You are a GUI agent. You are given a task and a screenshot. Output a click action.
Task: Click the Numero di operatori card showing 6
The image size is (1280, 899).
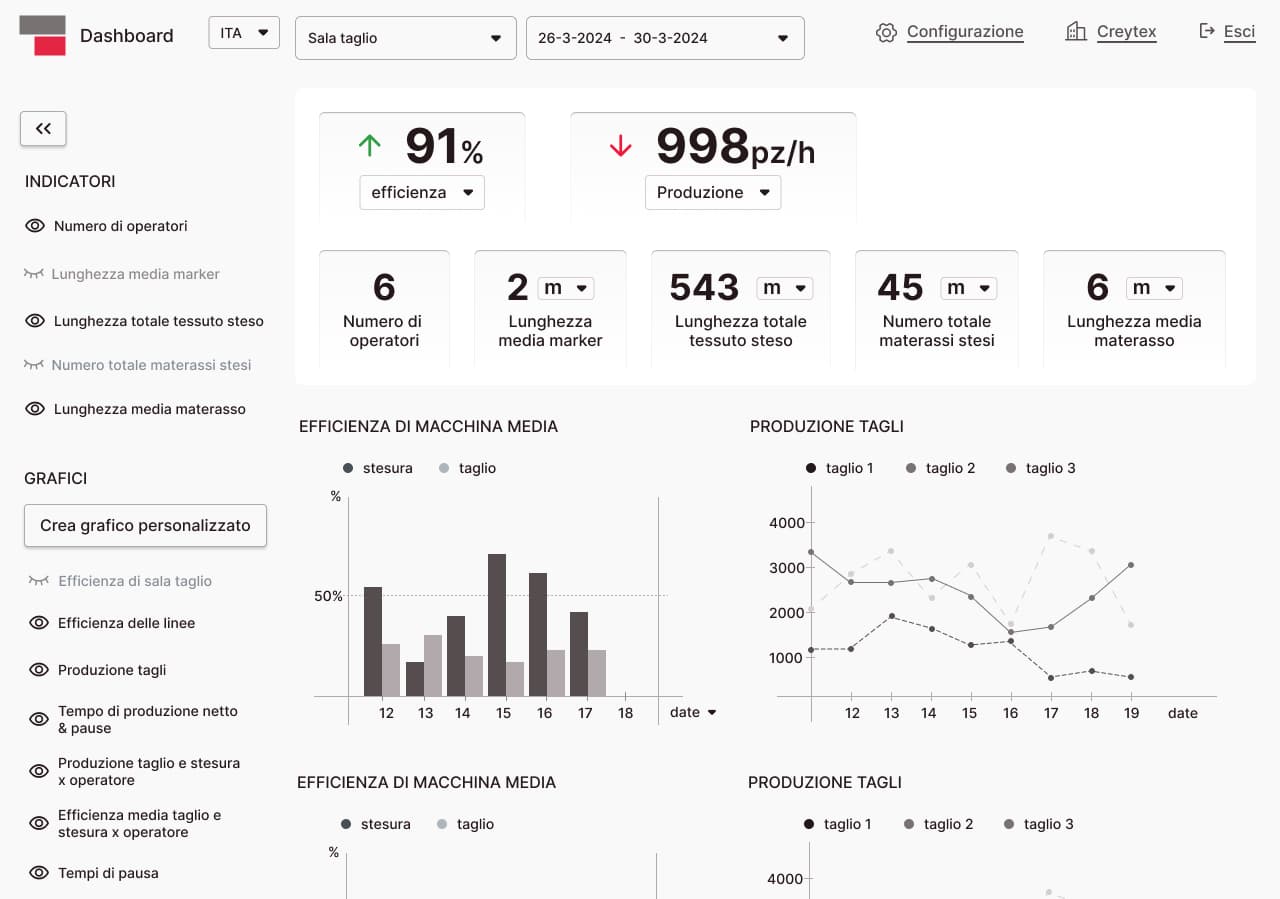click(384, 309)
